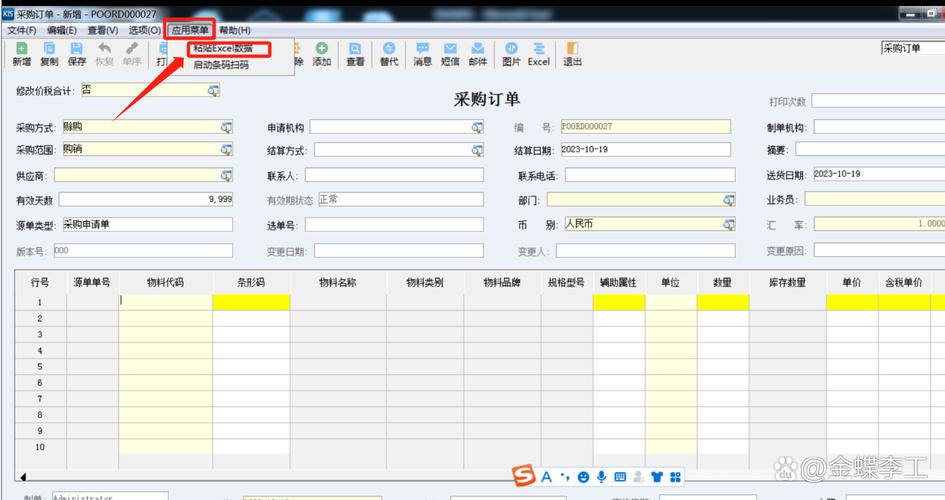
Task: Open the 采购方式 field lookup button
Action: pyautogui.click(x=226, y=127)
